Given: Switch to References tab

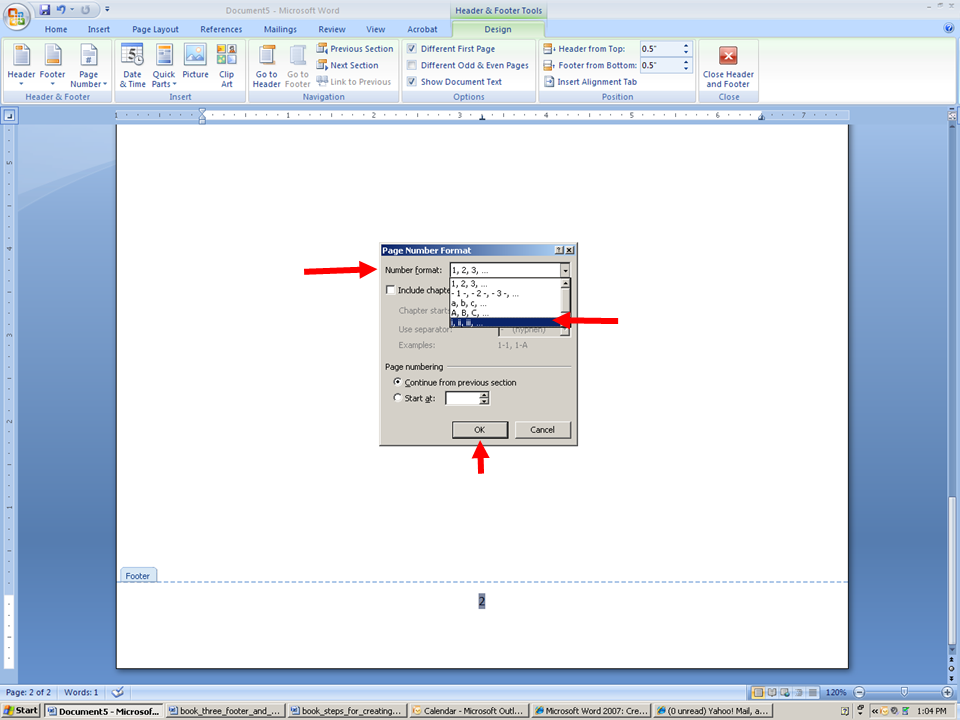Looking at the screenshot, I should tap(221, 29).
